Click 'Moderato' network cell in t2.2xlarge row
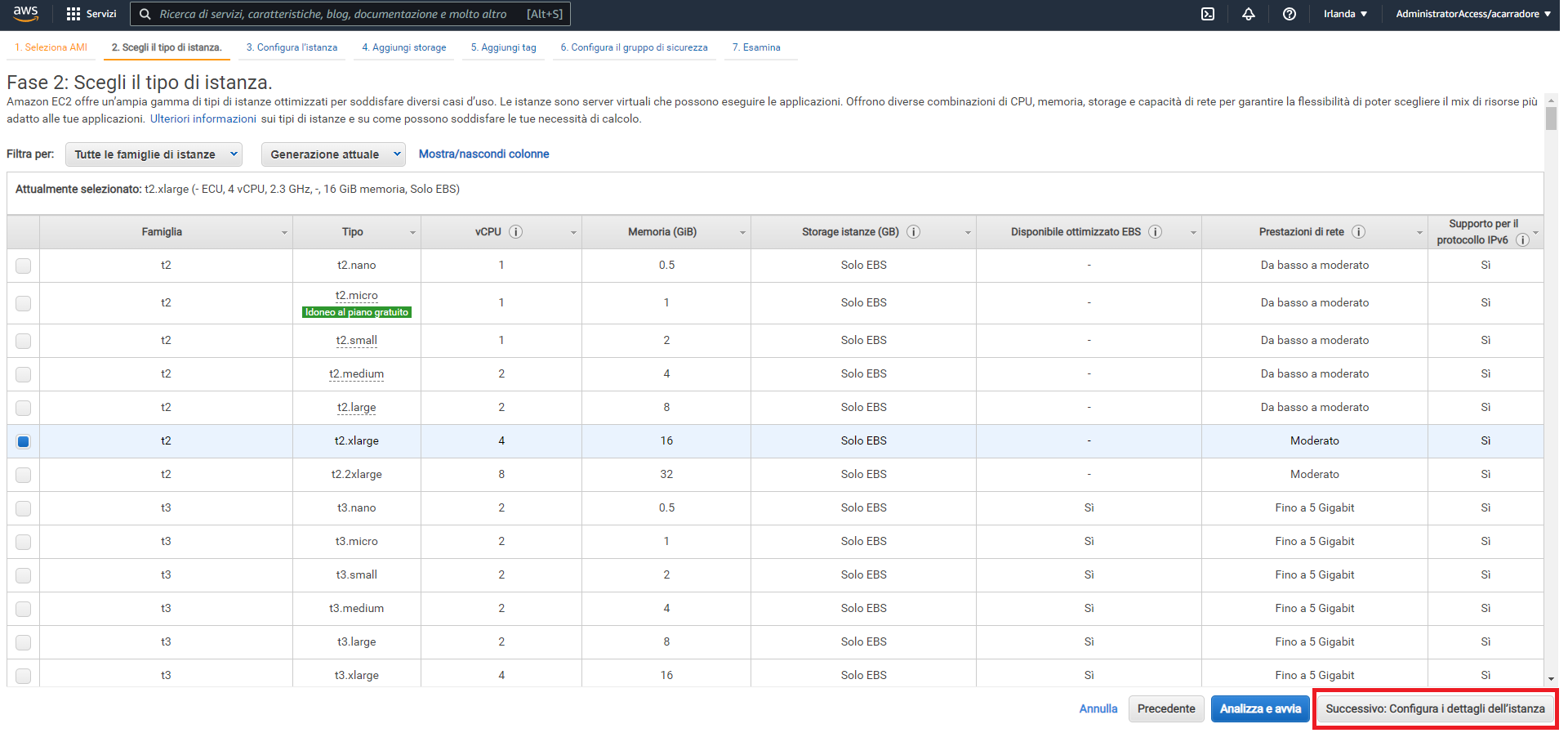 click(1315, 474)
